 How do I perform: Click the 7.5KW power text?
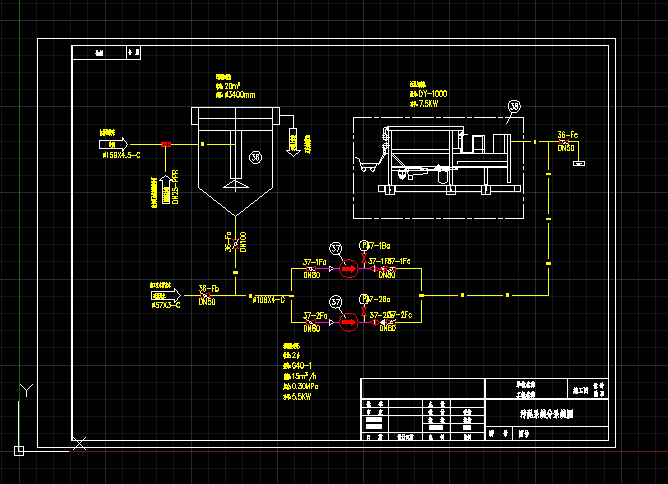pyautogui.click(x=428, y=104)
